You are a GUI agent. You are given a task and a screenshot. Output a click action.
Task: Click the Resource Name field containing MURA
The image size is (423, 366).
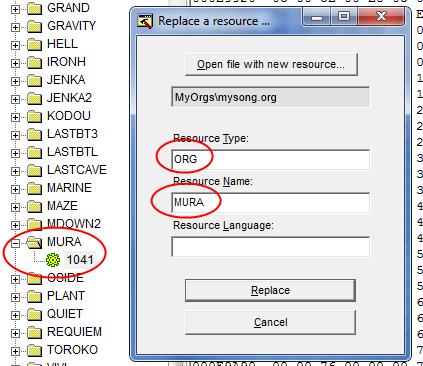pyautogui.click(x=270, y=202)
